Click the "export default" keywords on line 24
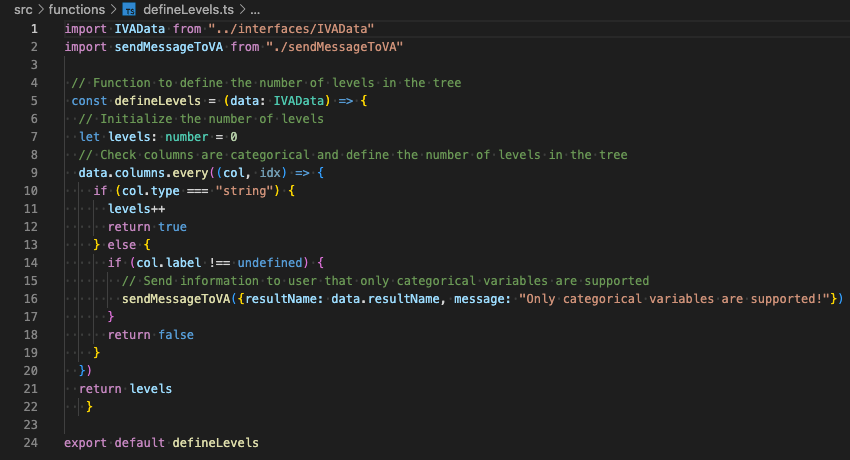Screen dimensions: 850x460 tap(114, 443)
